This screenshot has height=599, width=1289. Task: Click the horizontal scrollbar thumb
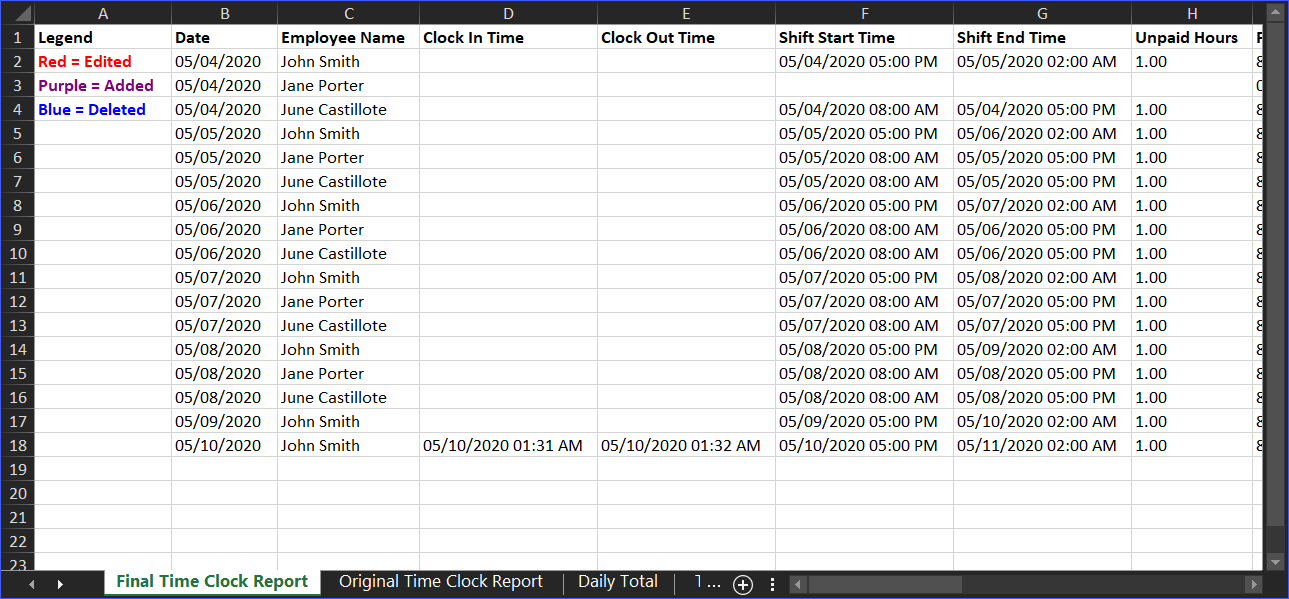[x=885, y=584]
